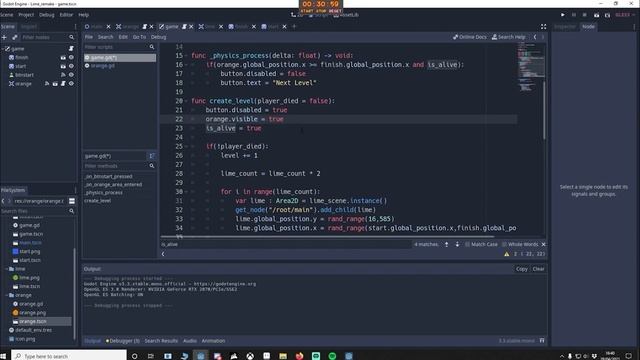Open the Help menu

click(x=84, y=15)
